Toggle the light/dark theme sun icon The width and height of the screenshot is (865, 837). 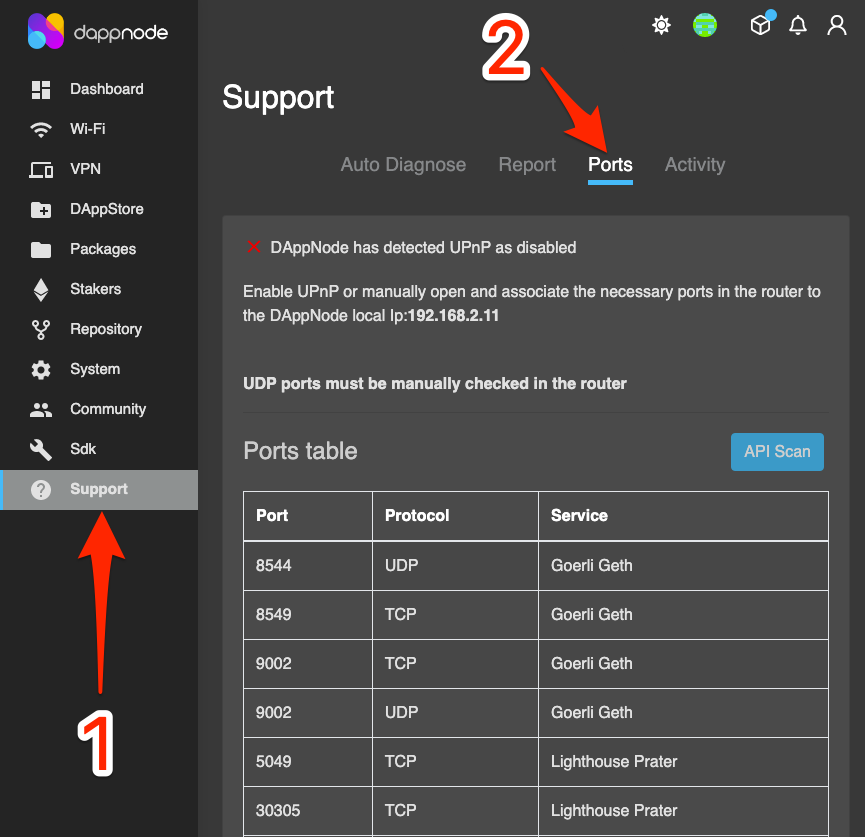coord(661,26)
